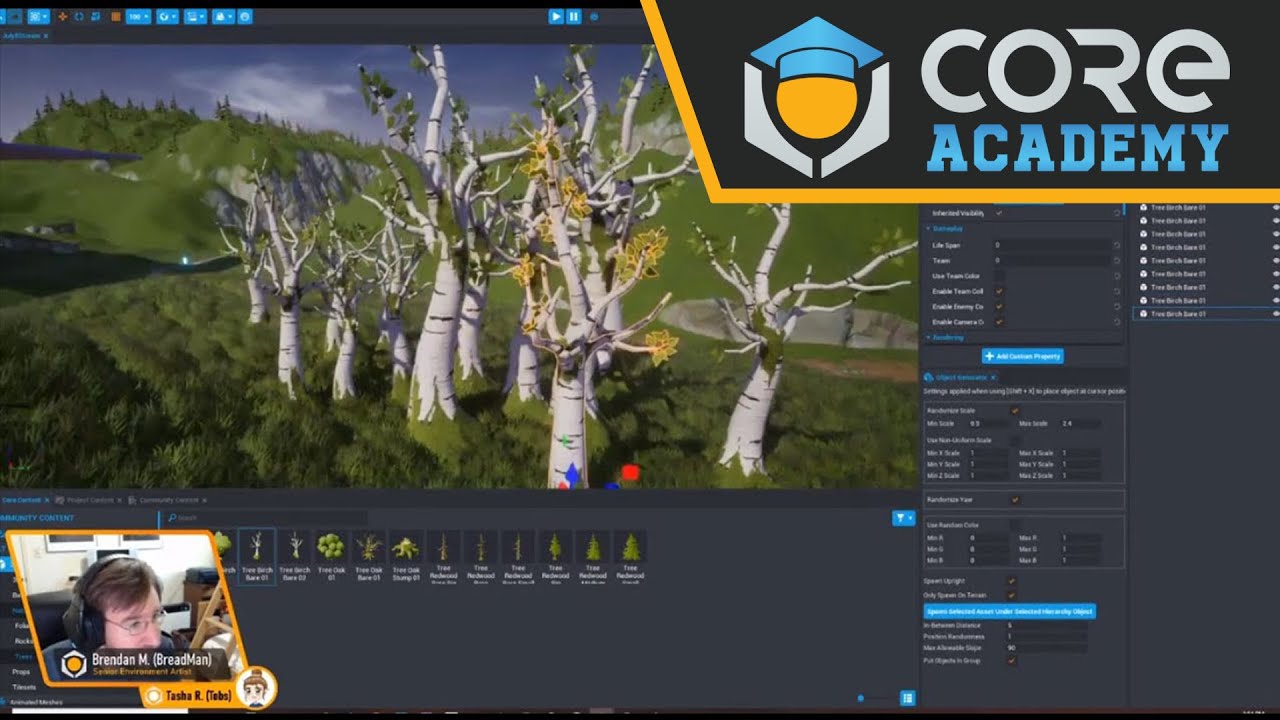Click the Max Scale field
1280x720 pixels.
[x=1080, y=424]
